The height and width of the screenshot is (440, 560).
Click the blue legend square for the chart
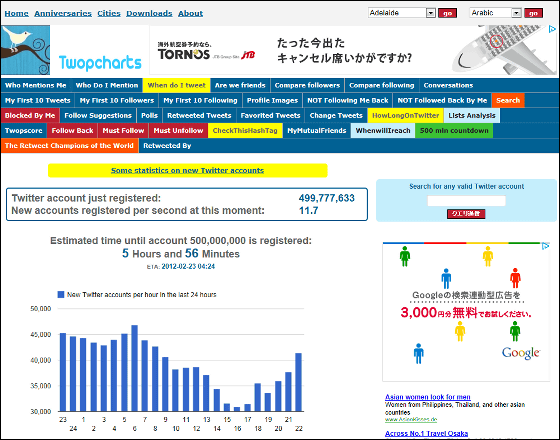(x=61, y=295)
